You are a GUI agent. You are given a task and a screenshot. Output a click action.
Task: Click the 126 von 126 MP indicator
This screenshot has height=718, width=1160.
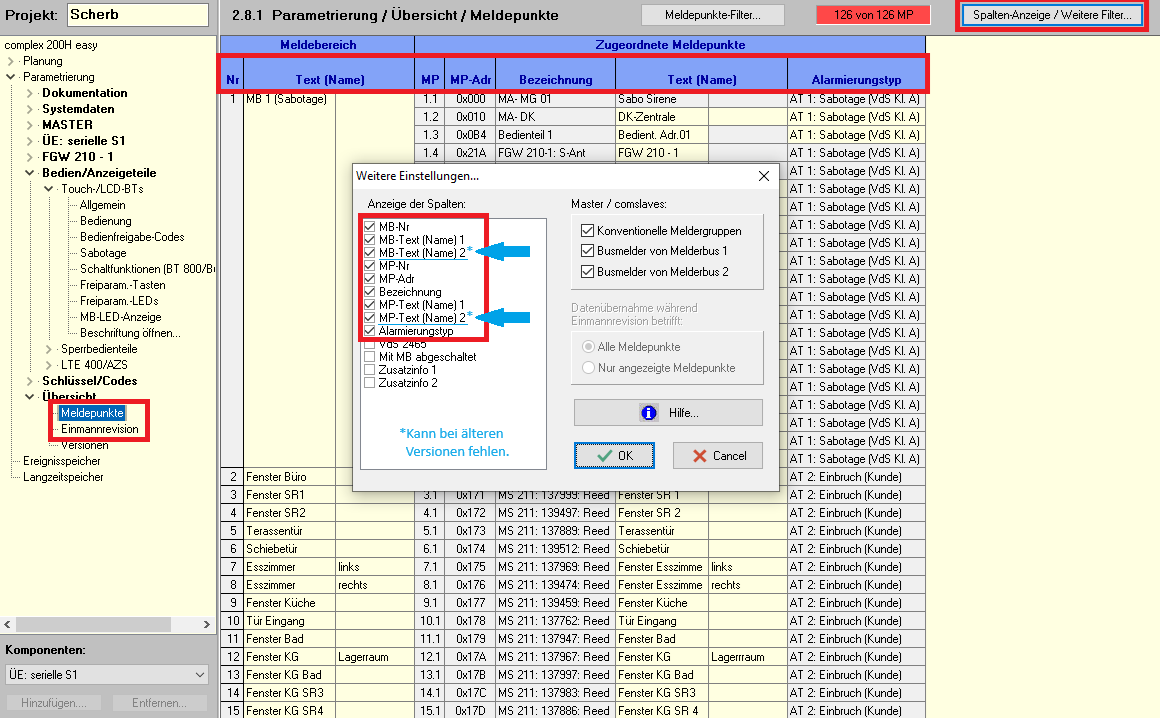coord(873,15)
